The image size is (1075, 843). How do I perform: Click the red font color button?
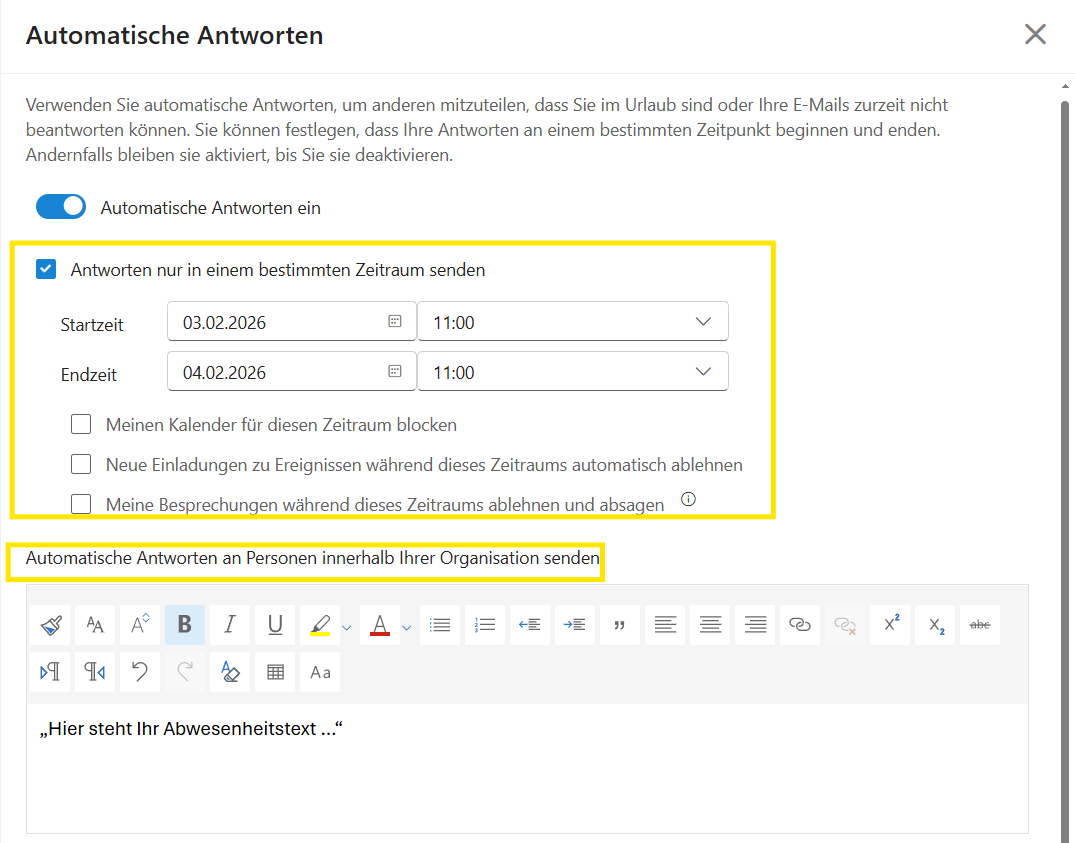point(379,625)
